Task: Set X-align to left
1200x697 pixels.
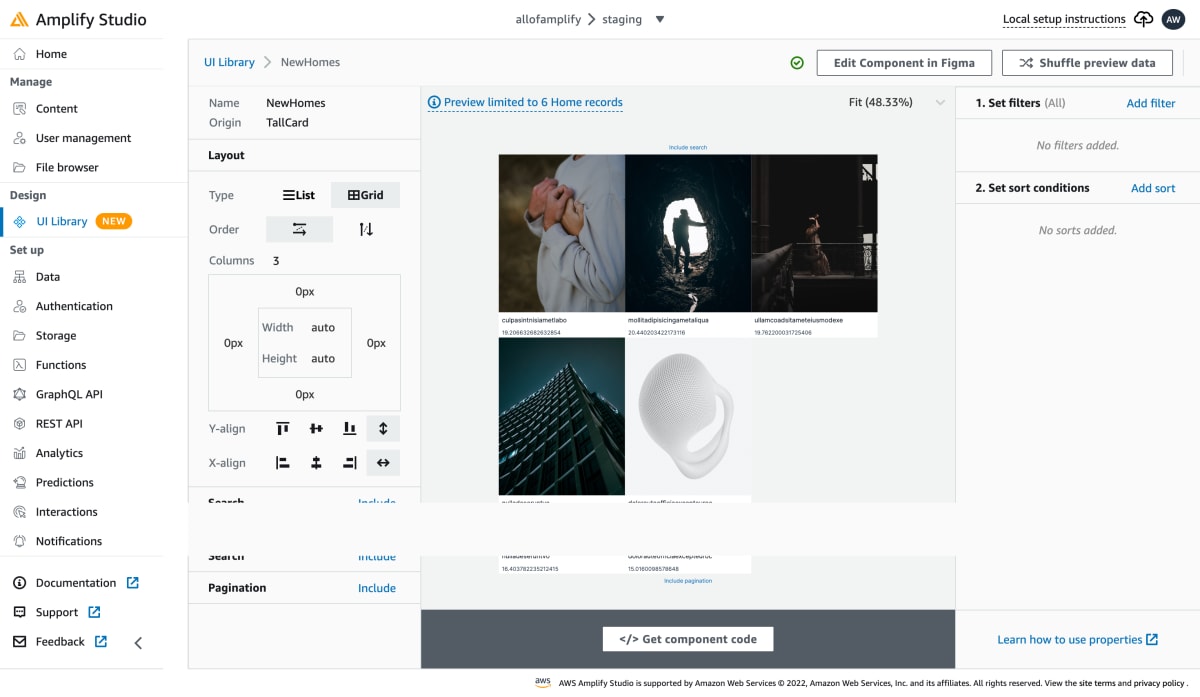Action: pyautogui.click(x=283, y=463)
